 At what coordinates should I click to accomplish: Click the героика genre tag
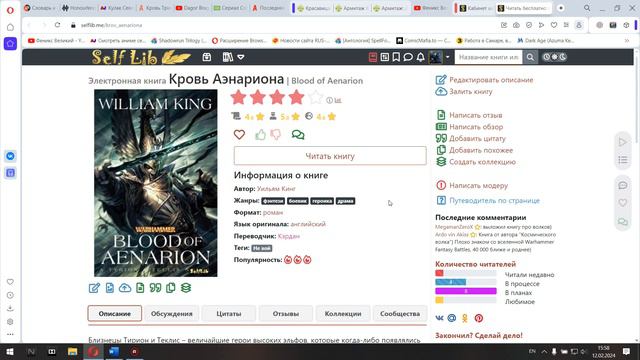(322, 201)
